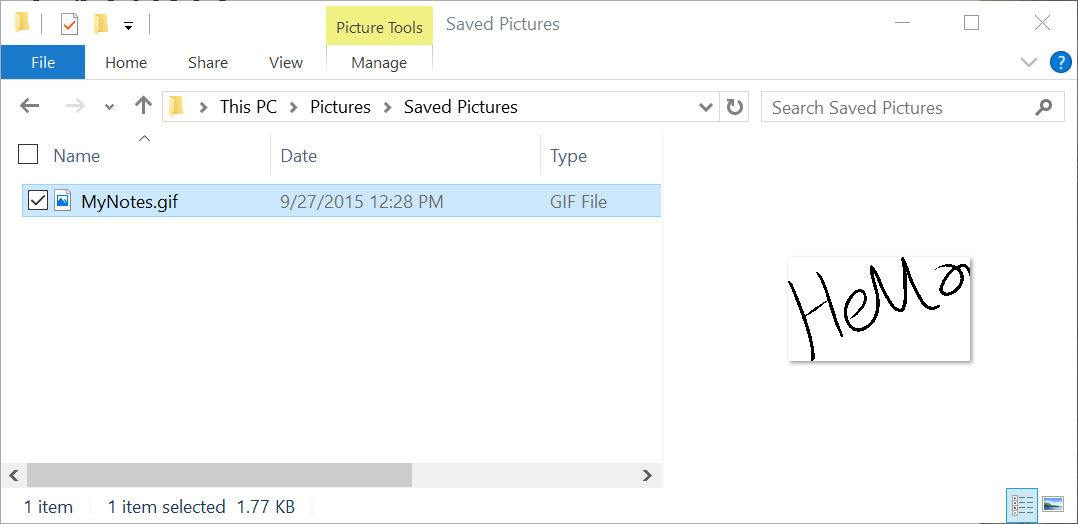Switch to Large thumbnails view icon

1053,505
